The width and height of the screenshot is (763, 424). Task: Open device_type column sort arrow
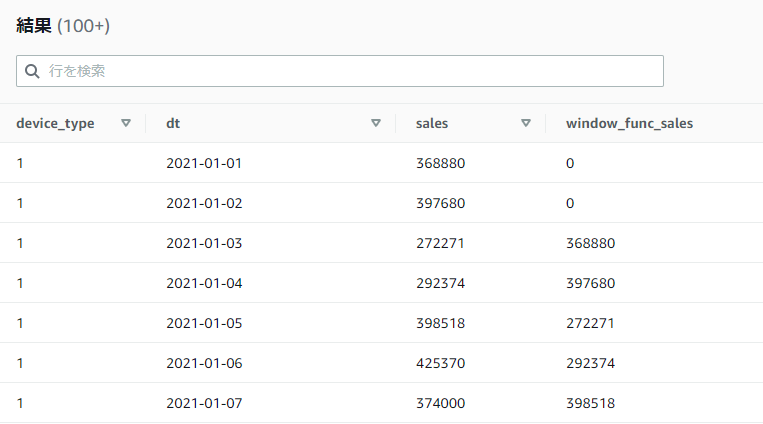click(x=126, y=123)
